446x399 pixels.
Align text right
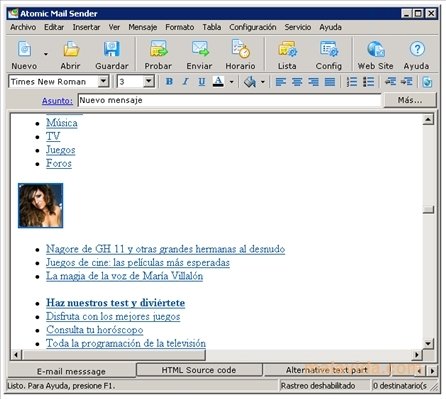313,82
